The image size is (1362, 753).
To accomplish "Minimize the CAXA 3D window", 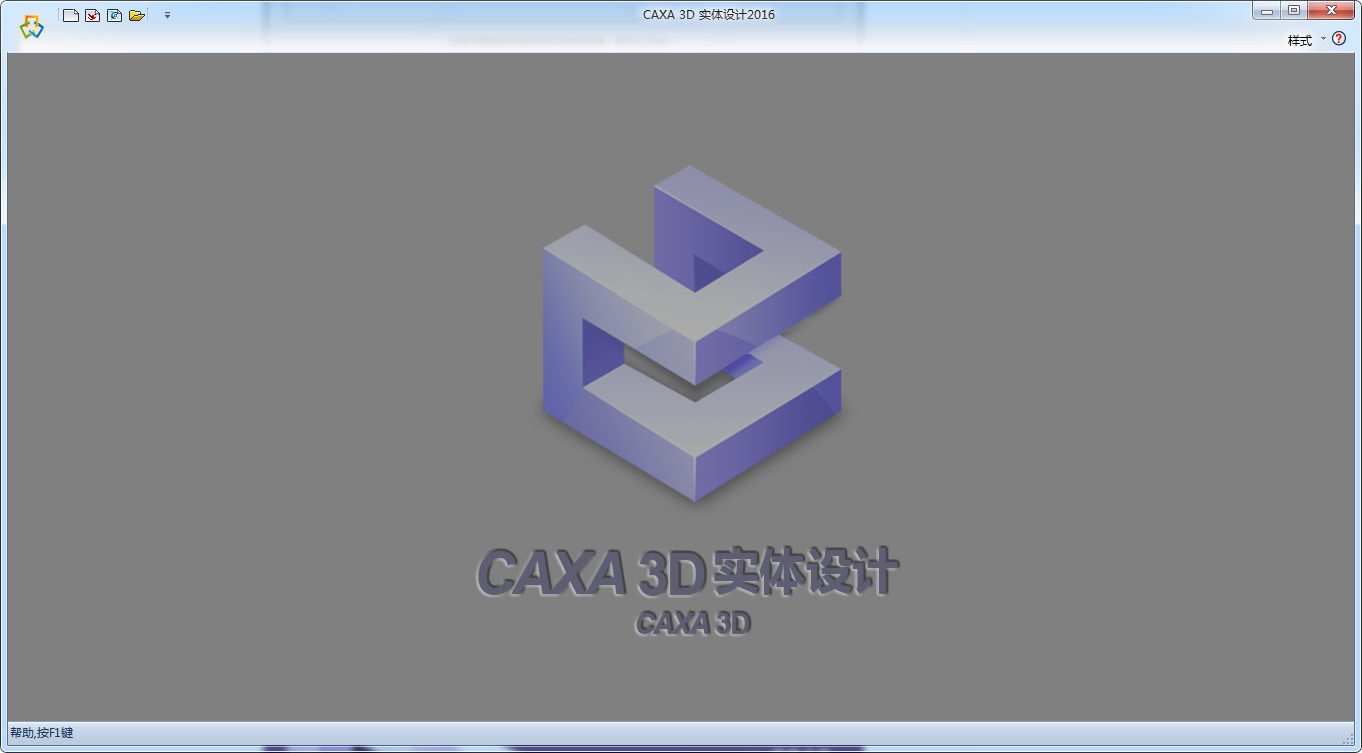I will (1267, 10).
